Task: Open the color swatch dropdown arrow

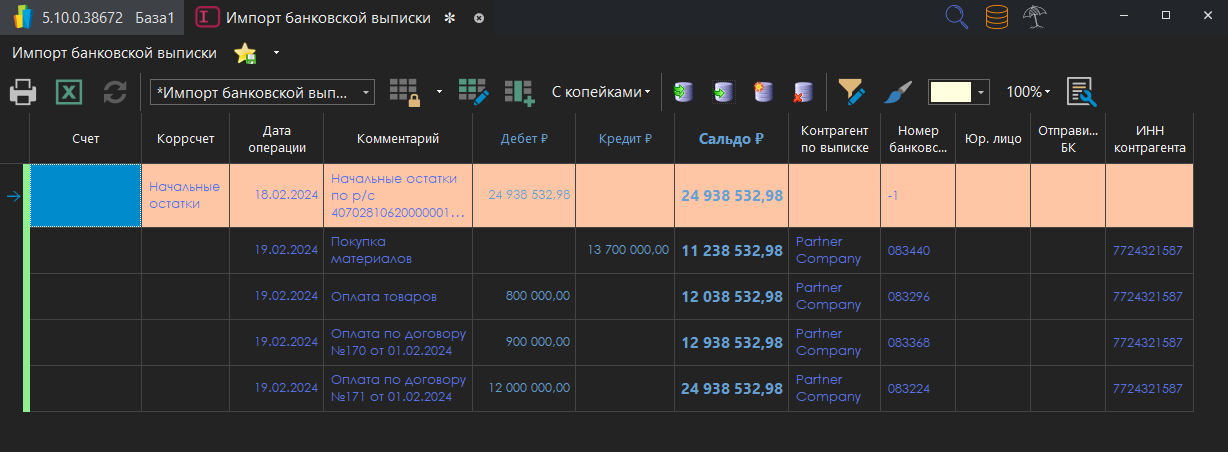Action: pyautogui.click(x=982, y=92)
